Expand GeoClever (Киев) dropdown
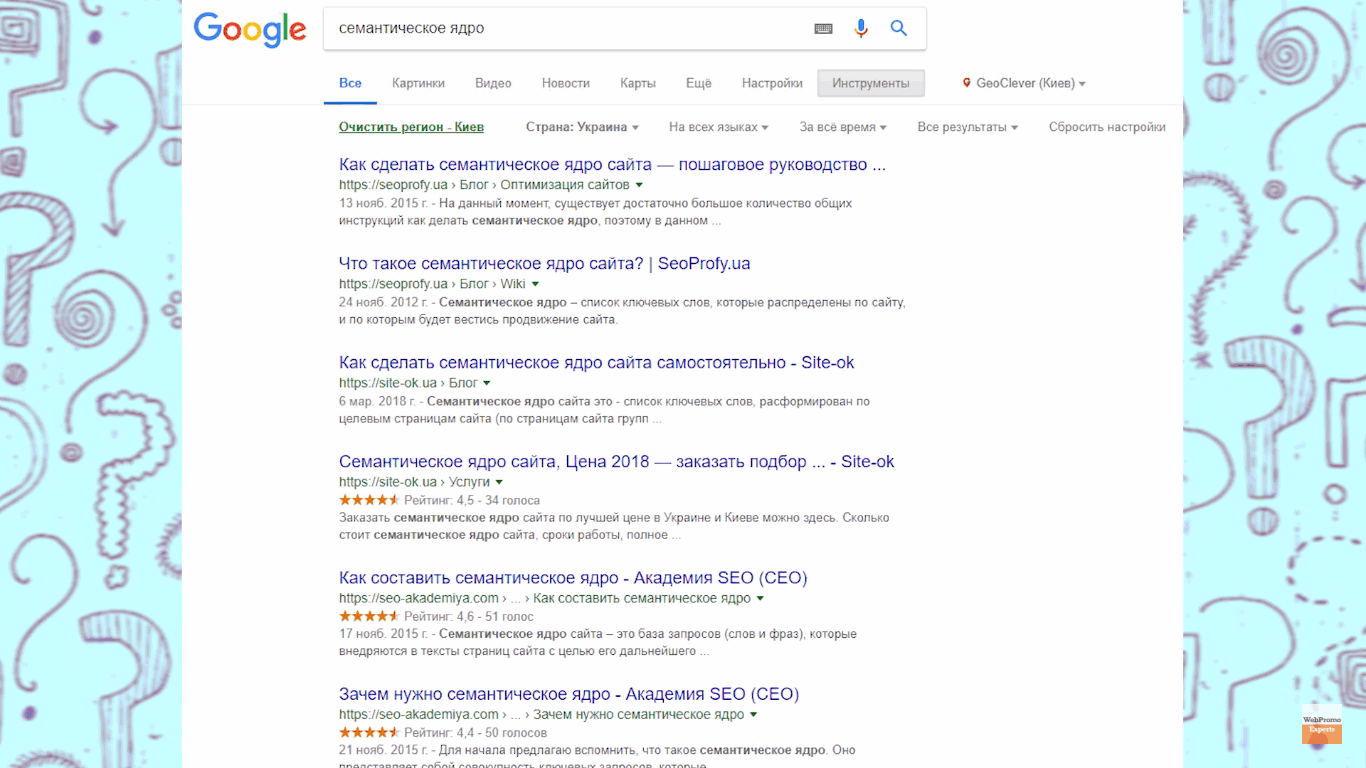The width and height of the screenshot is (1366, 768). pos(1031,84)
